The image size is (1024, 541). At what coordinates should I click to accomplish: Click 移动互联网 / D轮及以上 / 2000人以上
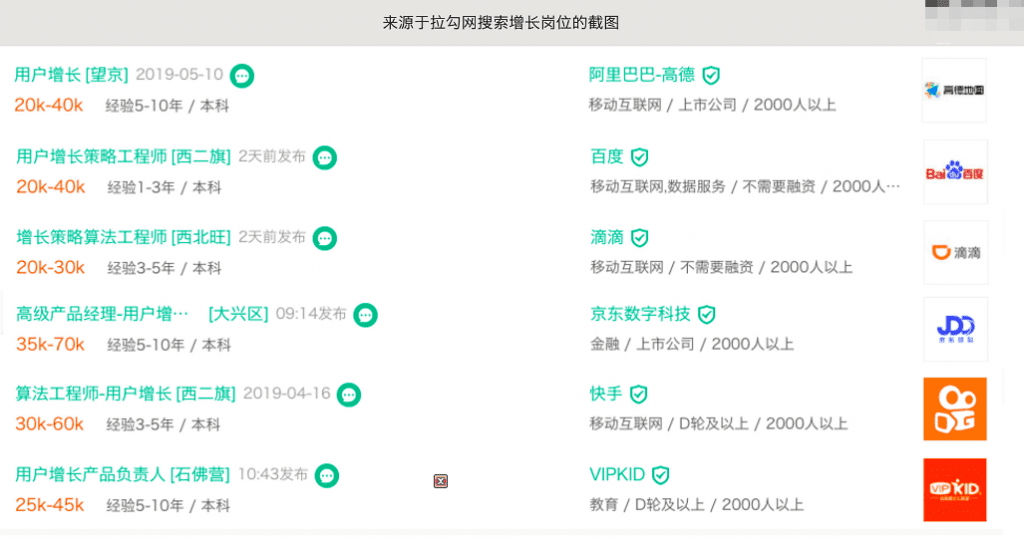pyautogui.click(x=718, y=424)
